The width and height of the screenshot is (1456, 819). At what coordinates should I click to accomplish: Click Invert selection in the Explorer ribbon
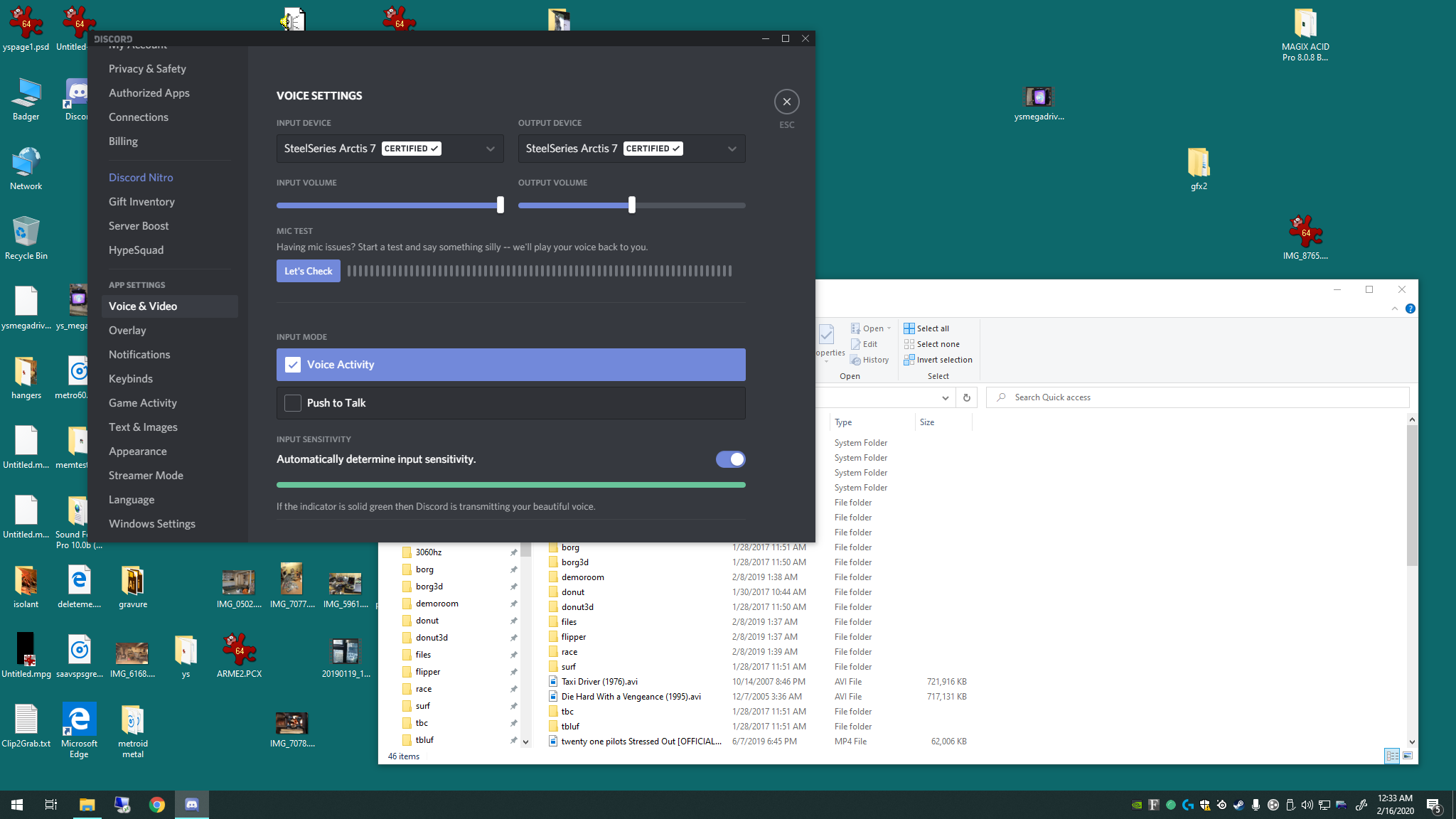click(x=938, y=360)
